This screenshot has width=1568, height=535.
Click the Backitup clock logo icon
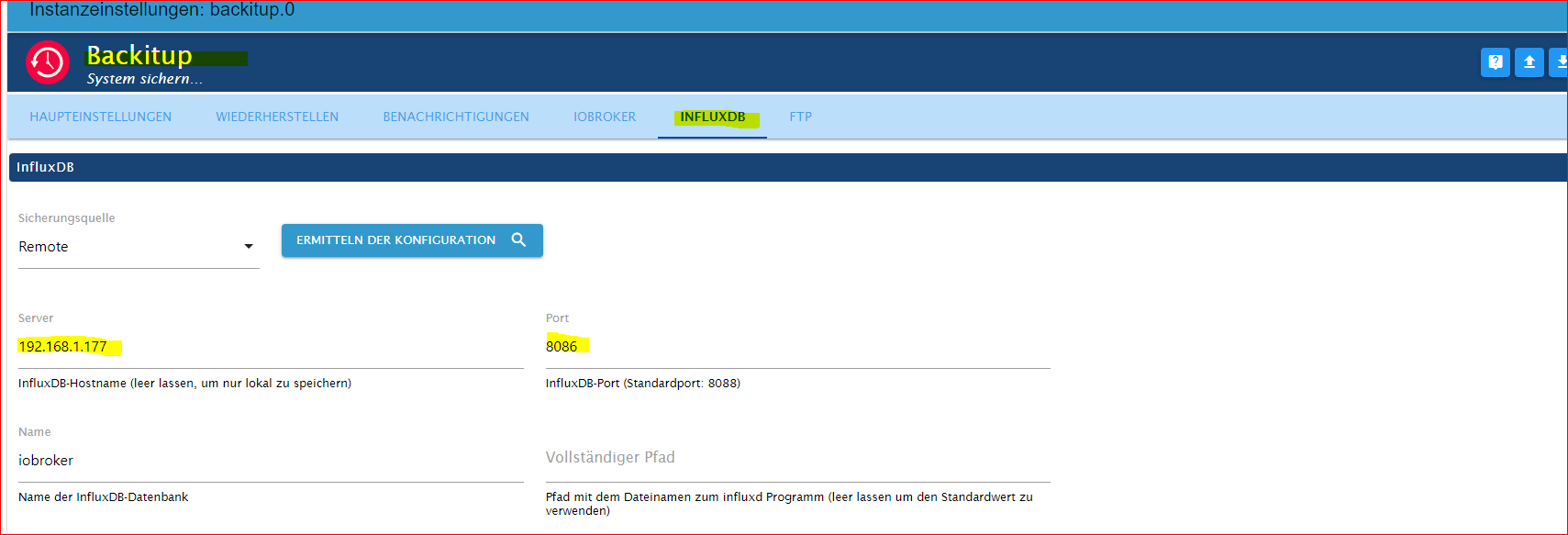pyautogui.click(x=48, y=62)
